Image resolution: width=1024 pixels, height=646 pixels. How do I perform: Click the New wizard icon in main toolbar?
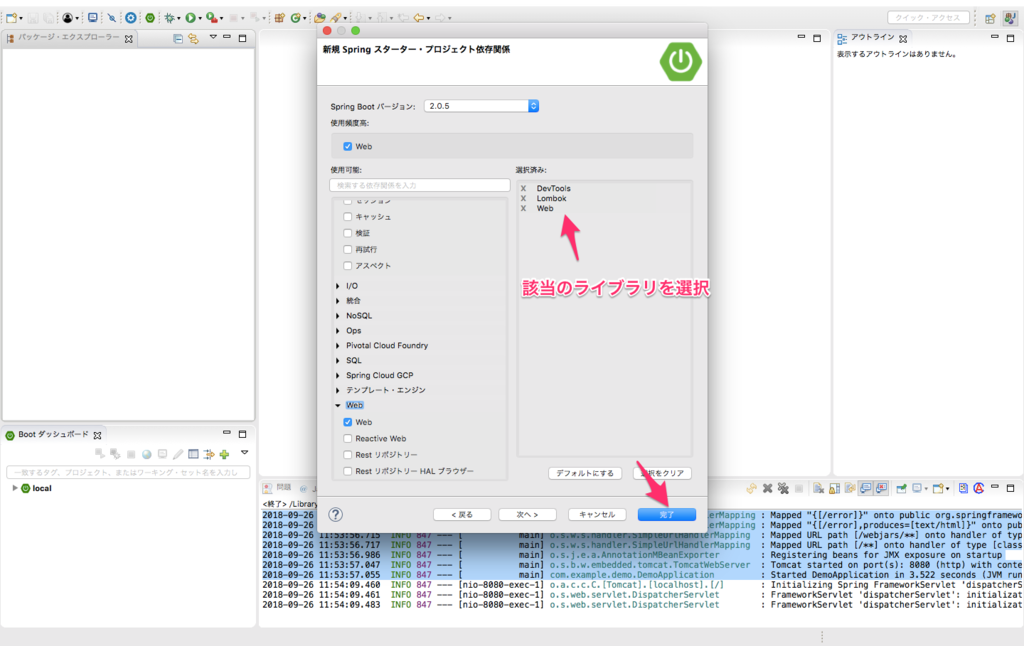coord(12,18)
